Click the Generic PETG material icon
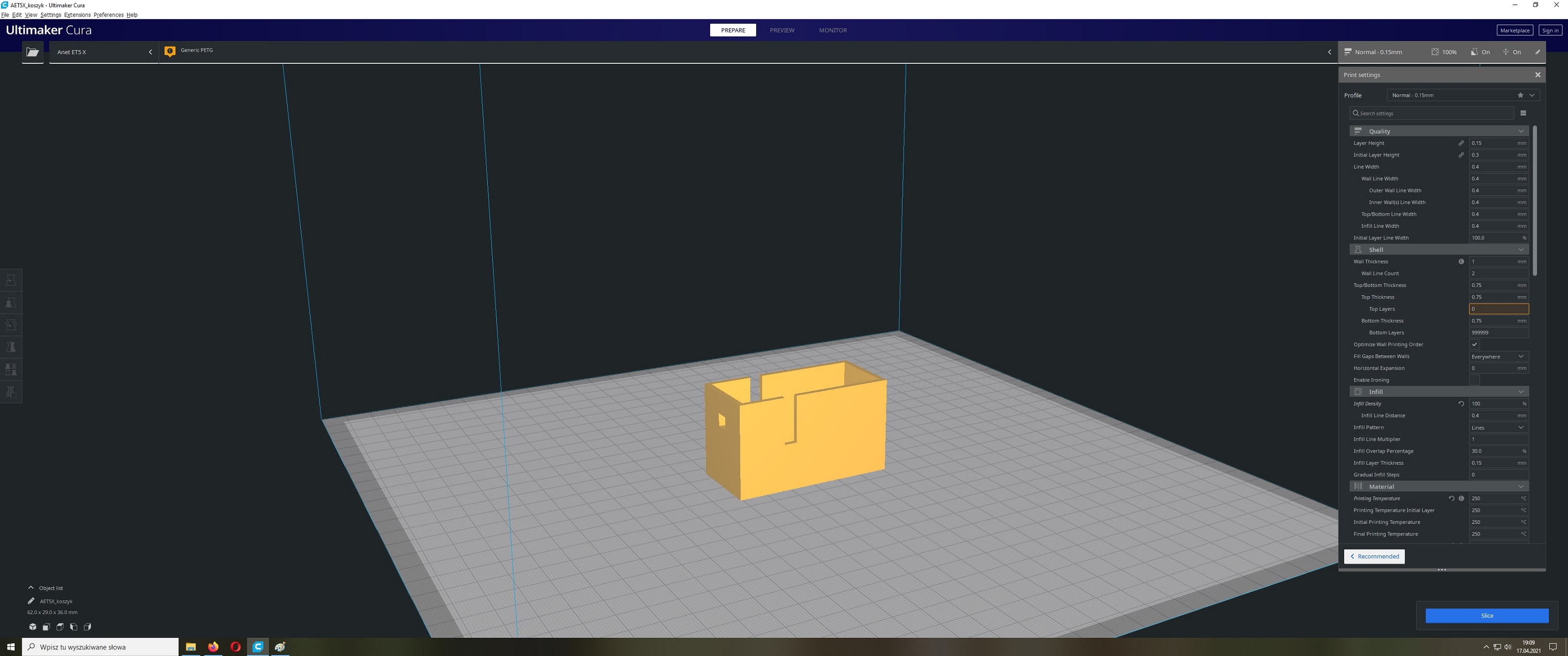Viewport: 1568px width, 656px height. [x=170, y=51]
